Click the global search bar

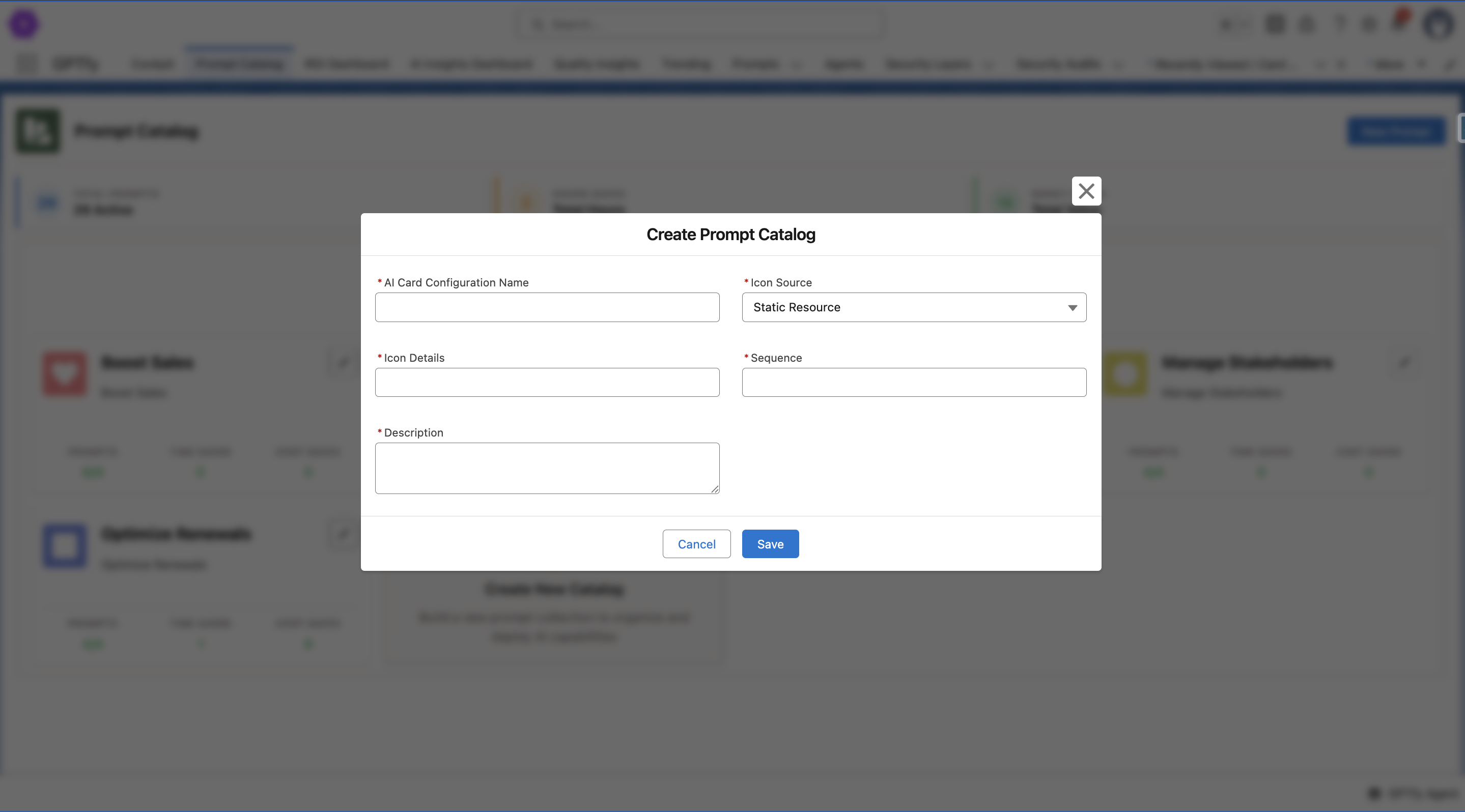coord(699,24)
